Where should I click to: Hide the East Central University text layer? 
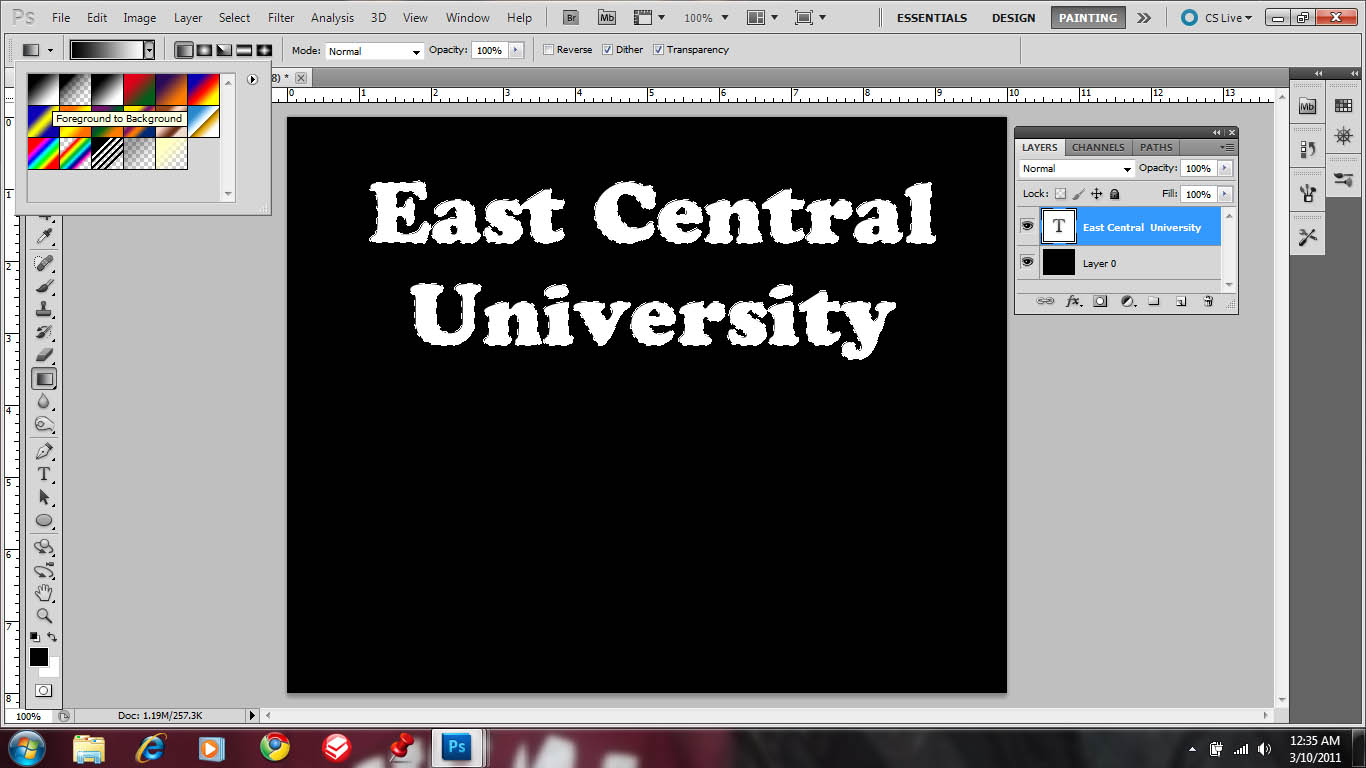tap(1027, 227)
